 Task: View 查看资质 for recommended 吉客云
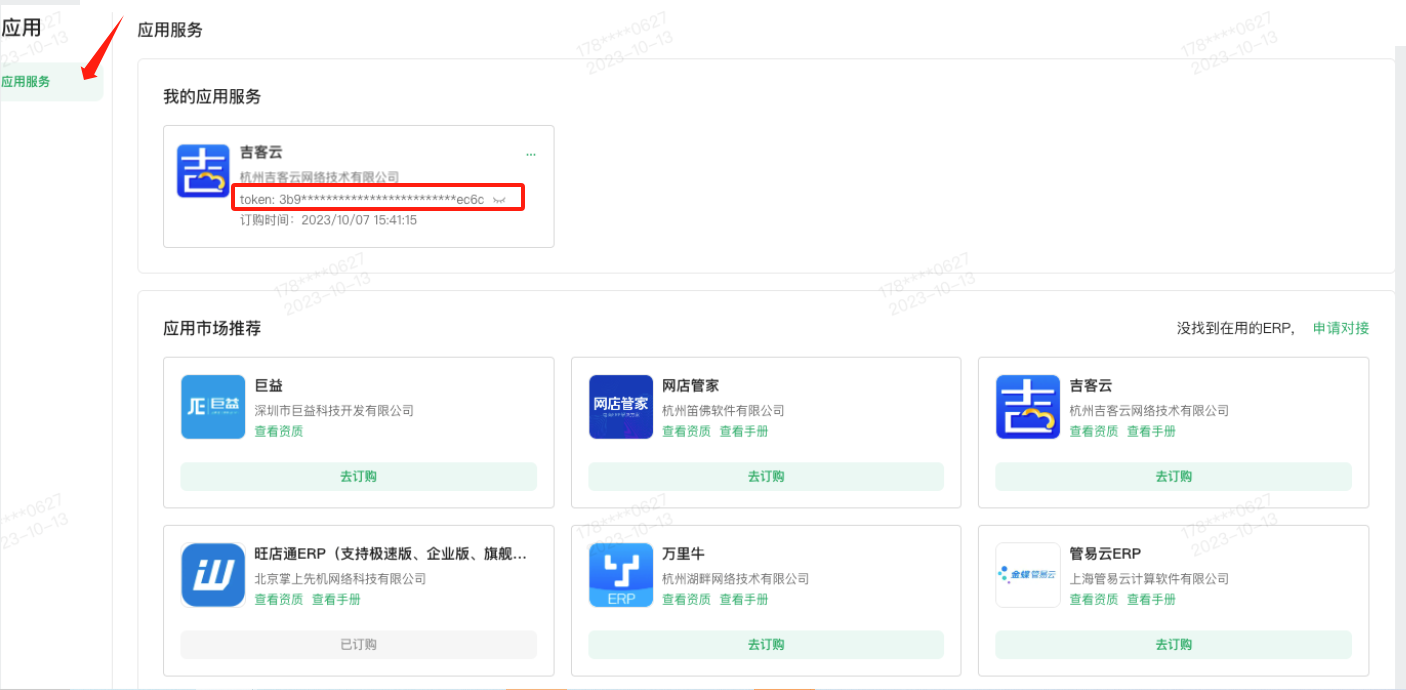tap(1094, 431)
